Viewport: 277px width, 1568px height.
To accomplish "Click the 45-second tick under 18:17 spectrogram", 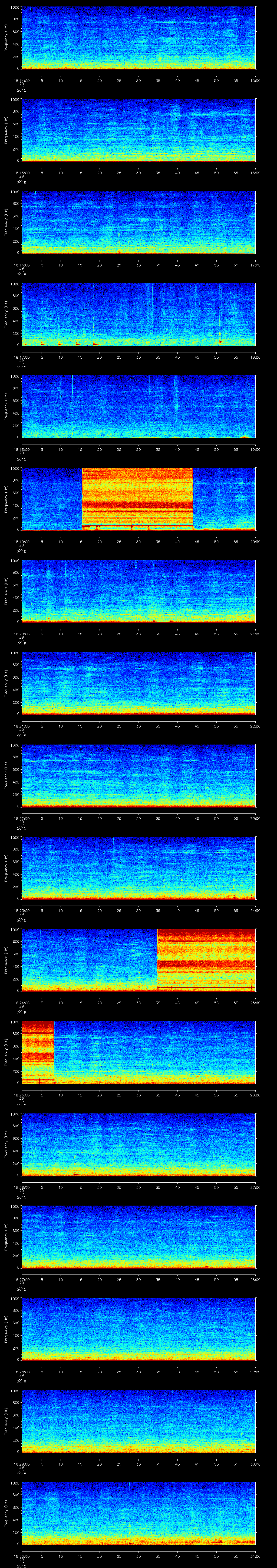I will 197,357.
